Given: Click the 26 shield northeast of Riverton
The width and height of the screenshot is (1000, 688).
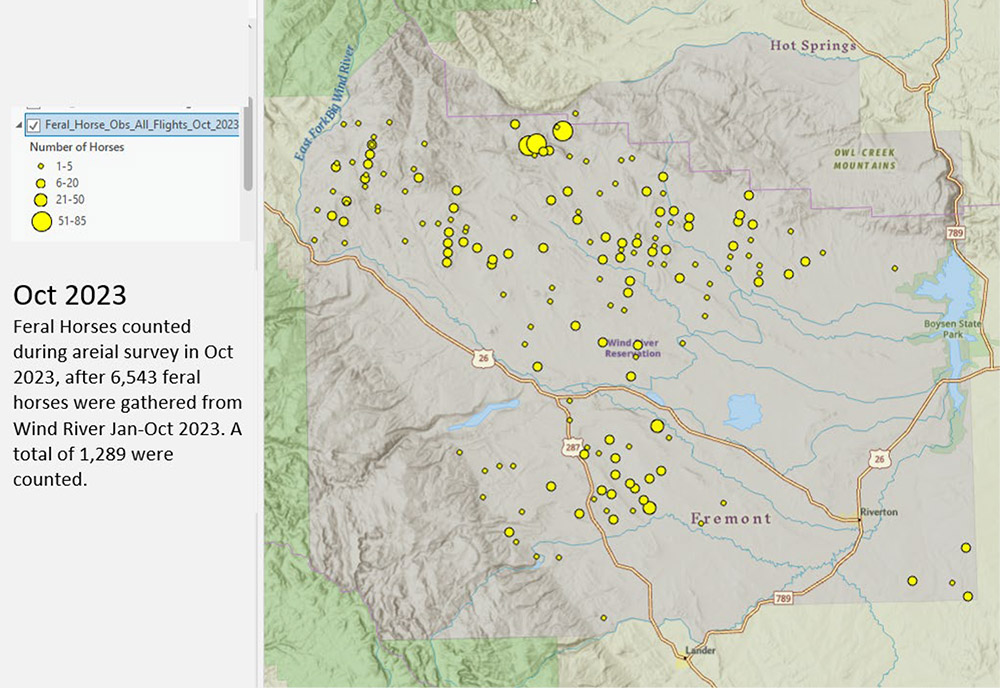Looking at the screenshot, I should (878, 459).
